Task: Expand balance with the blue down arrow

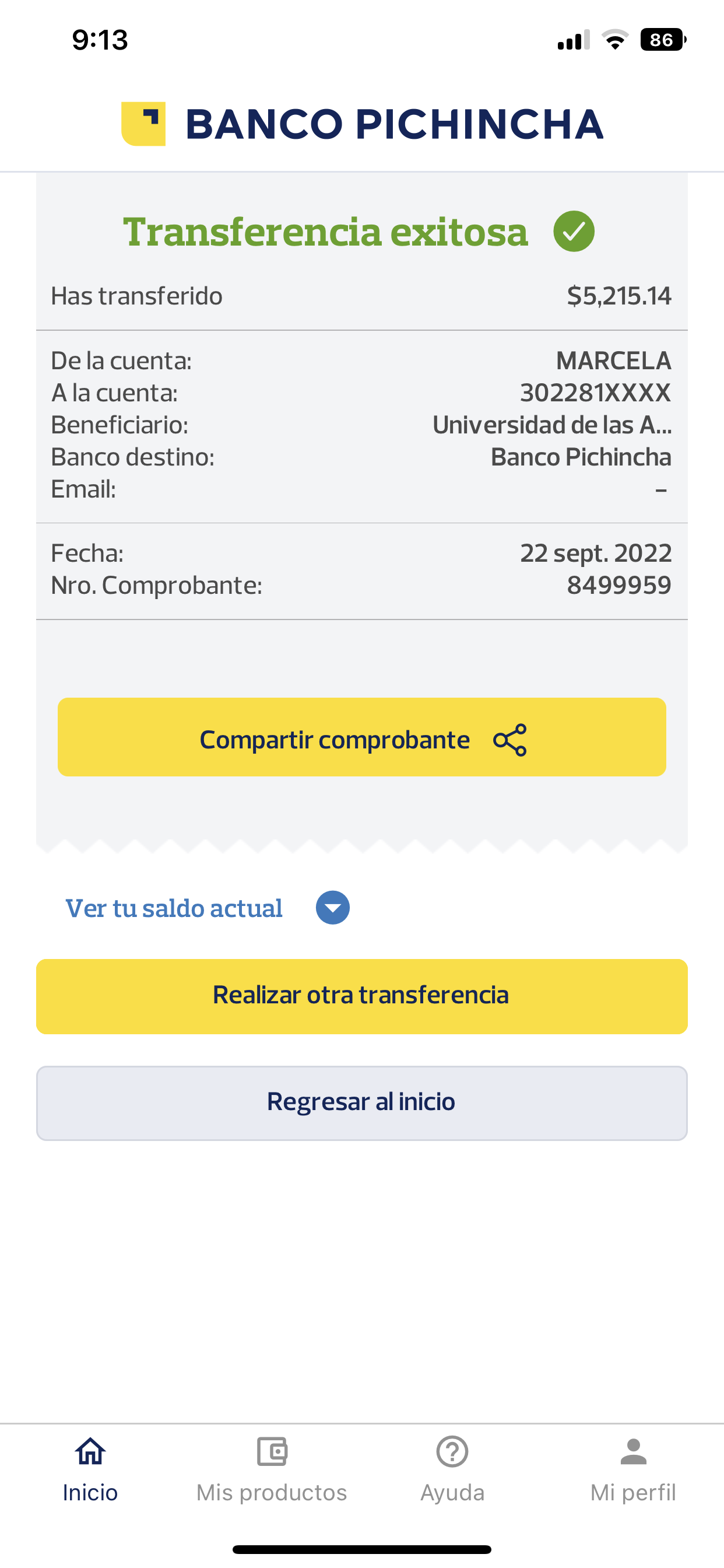Action: [x=333, y=908]
